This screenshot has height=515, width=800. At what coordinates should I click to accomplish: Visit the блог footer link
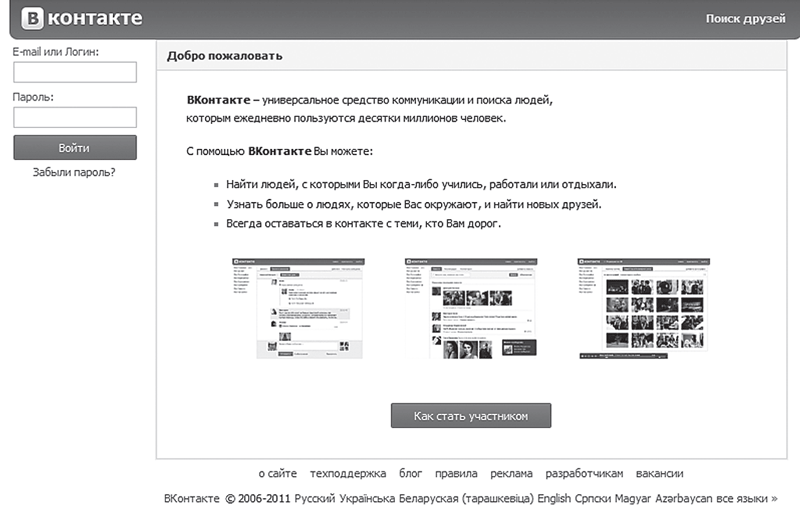tap(411, 474)
